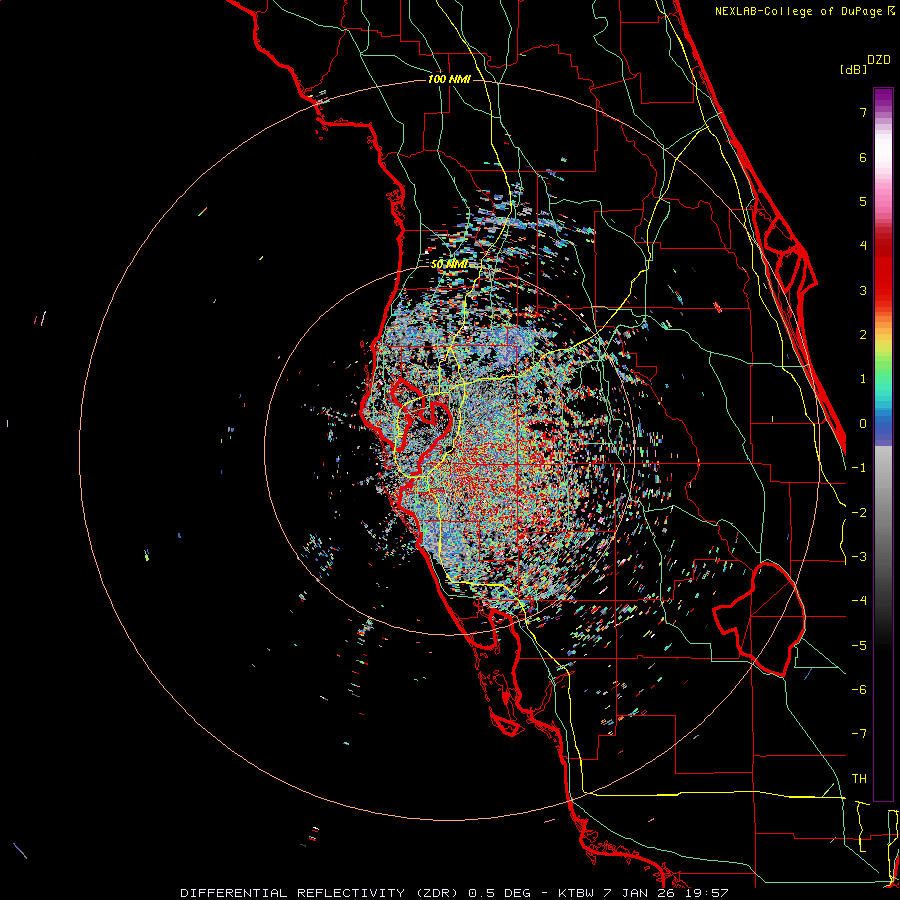Screen dimensions: 900x900
Task: Click the 3 dB scale label
Action: coord(863,290)
